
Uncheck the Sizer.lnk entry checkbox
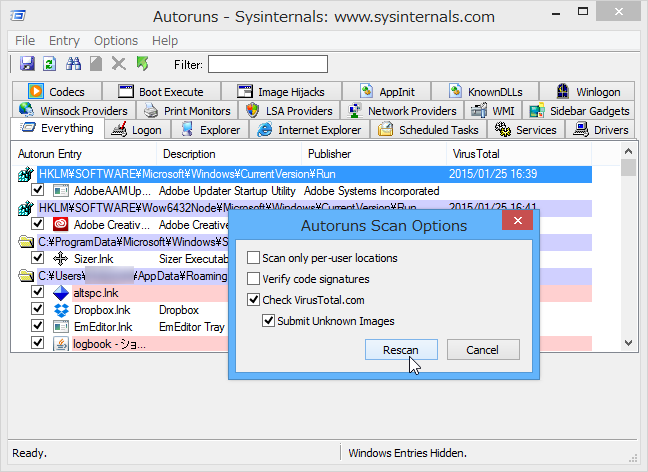tap(38, 257)
